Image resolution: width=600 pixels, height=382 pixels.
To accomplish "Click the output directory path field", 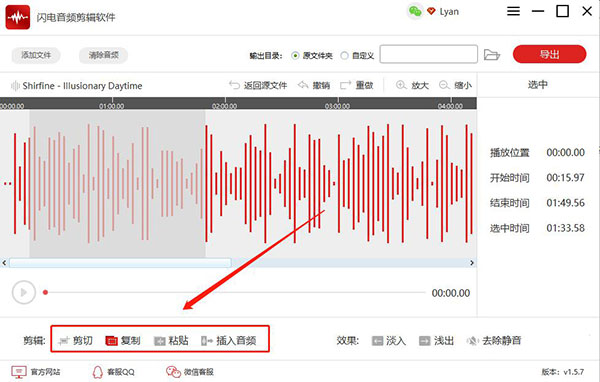I will pyautogui.click(x=429, y=54).
